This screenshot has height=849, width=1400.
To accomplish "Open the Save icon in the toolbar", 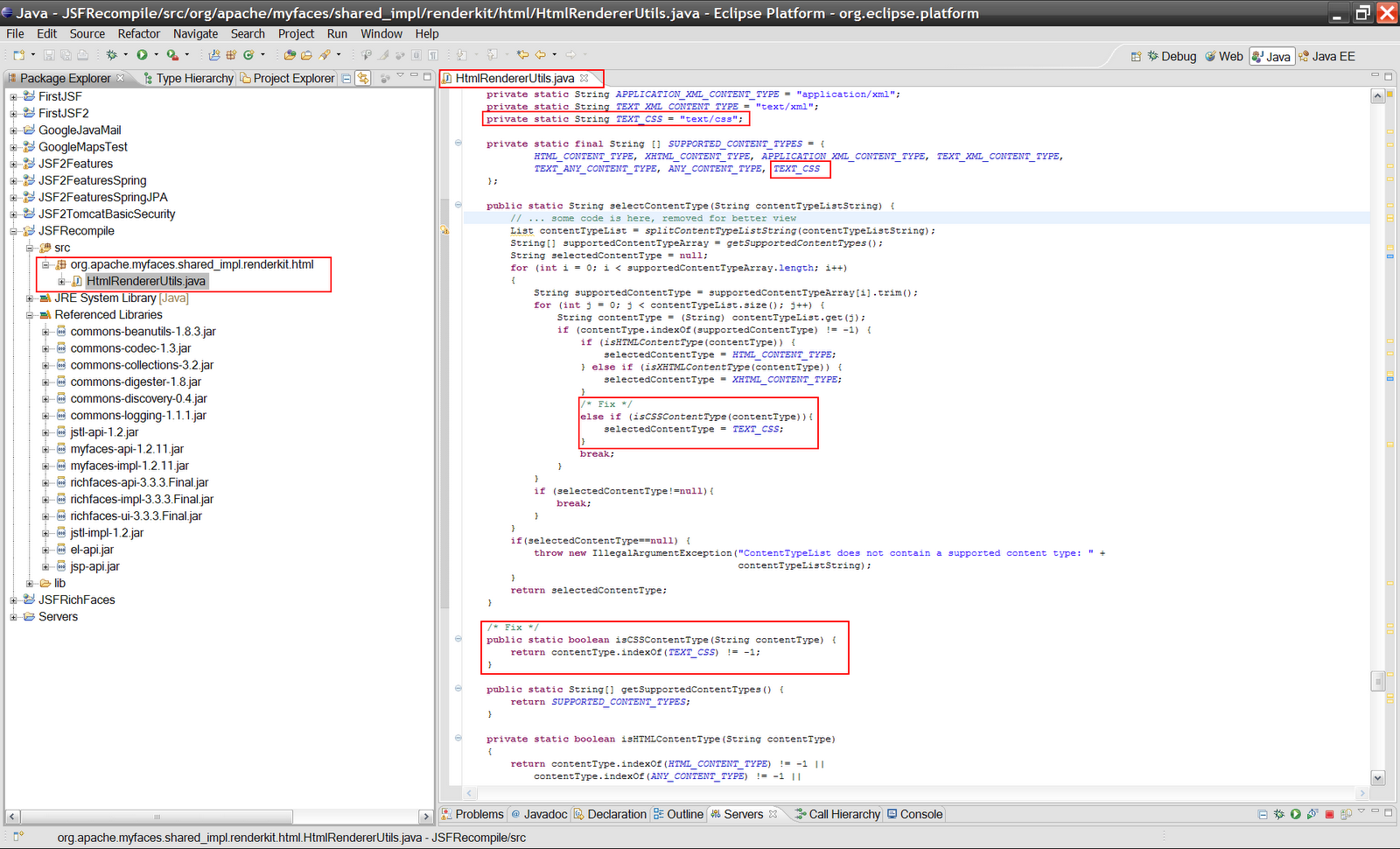I will (x=49, y=54).
